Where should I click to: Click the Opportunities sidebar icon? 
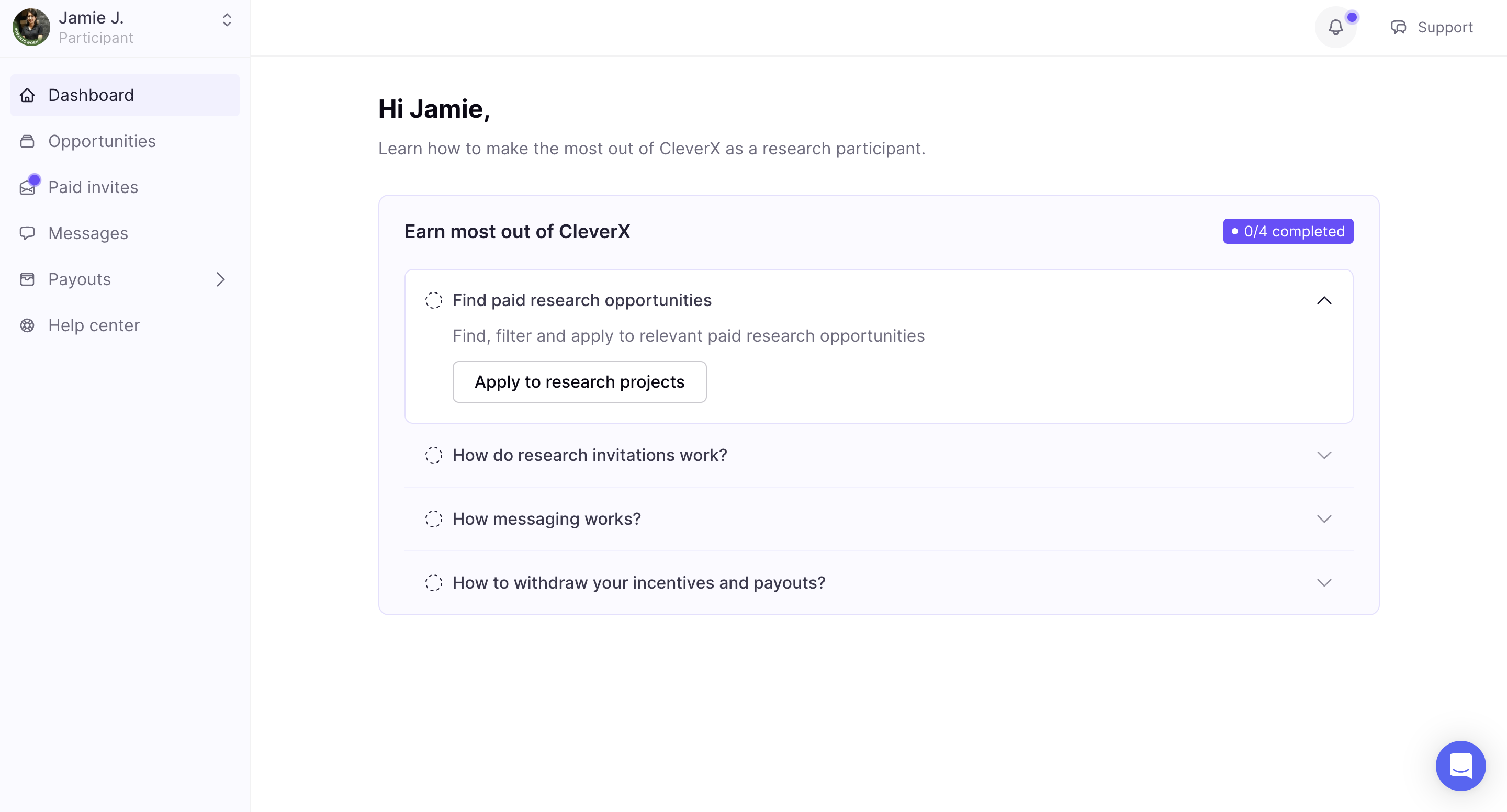click(28, 142)
